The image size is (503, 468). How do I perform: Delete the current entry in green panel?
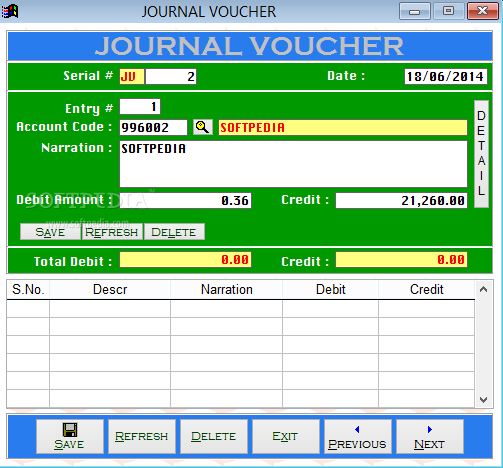pyautogui.click(x=174, y=232)
